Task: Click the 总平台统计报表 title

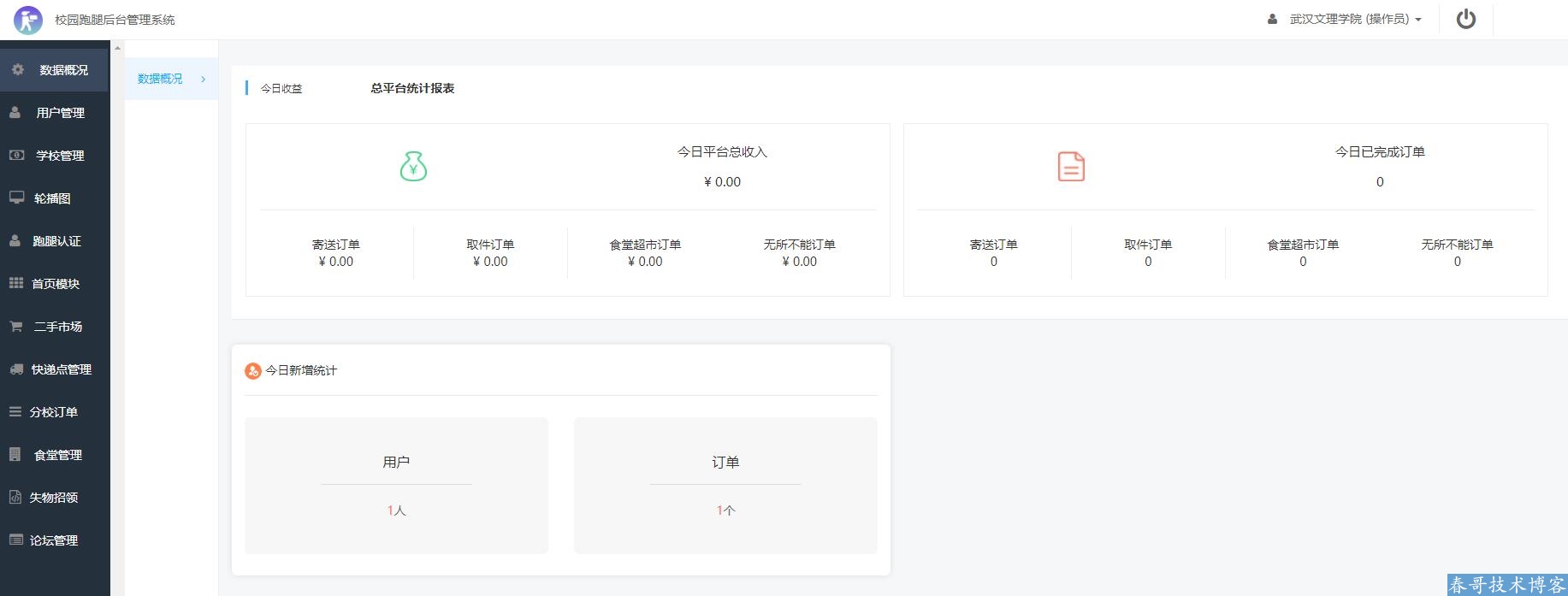Action: (412, 88)
